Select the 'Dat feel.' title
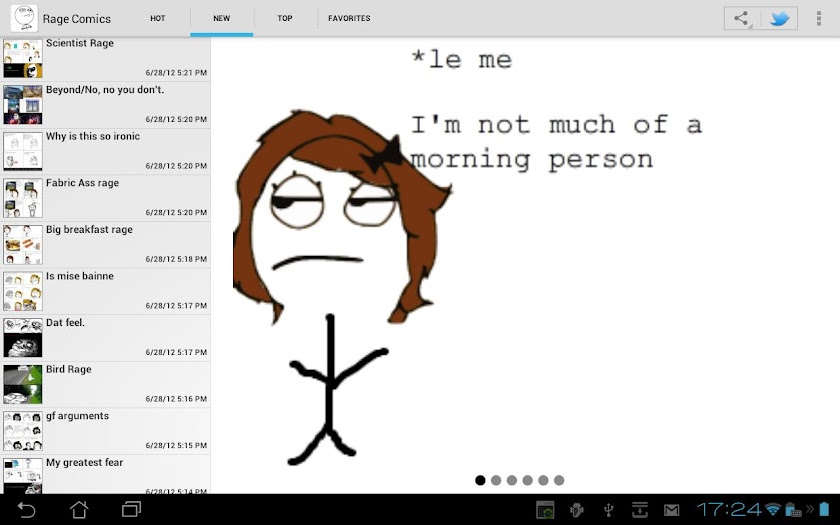 [x=65, y=322]
